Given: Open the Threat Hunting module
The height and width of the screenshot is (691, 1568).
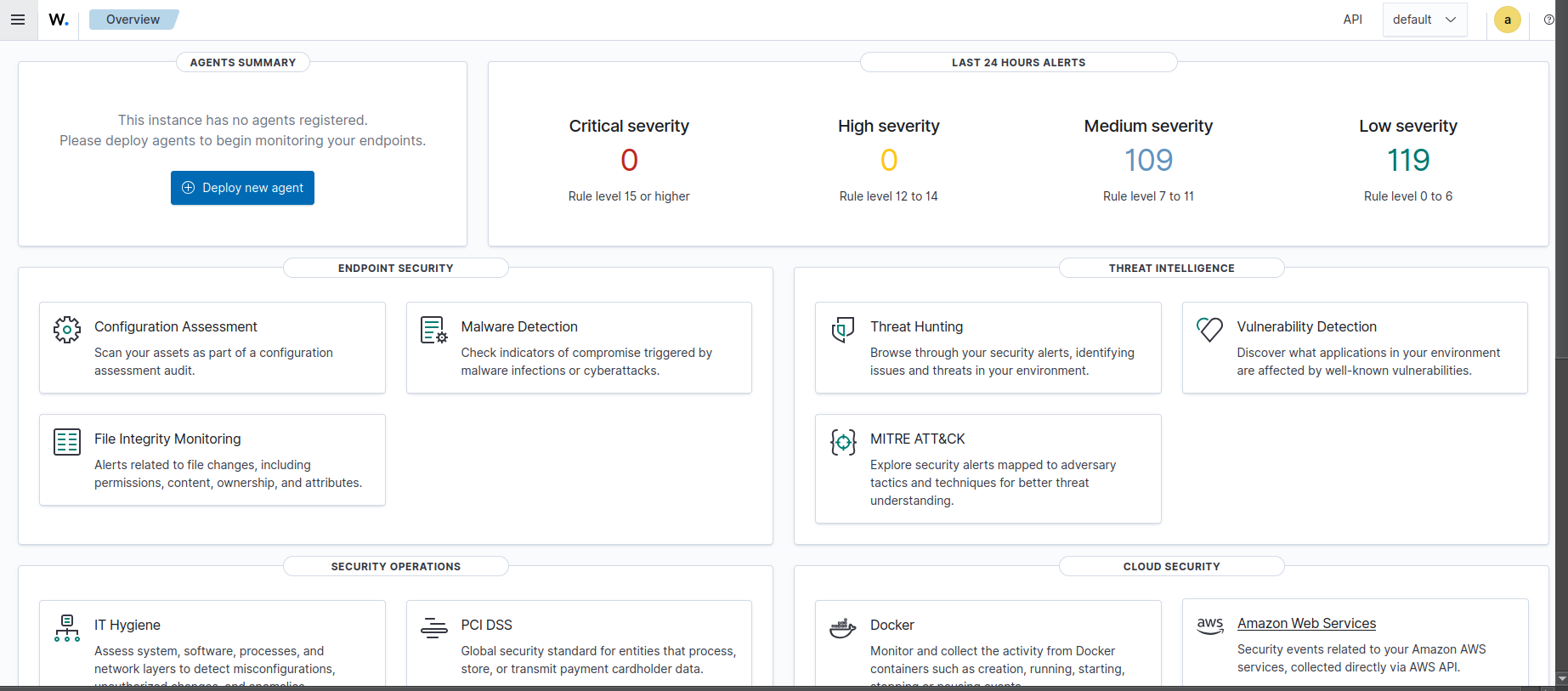Looking at the screenshot, I should coord(988,348).
